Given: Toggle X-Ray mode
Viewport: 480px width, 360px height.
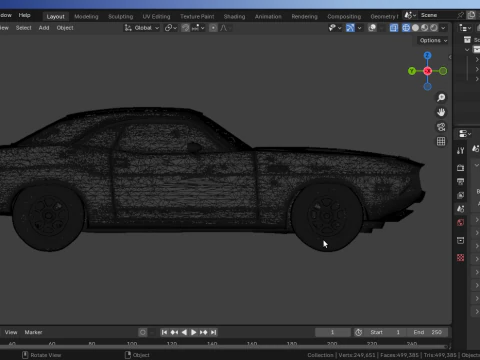Looking at the screenshot, I should (394, 28).
